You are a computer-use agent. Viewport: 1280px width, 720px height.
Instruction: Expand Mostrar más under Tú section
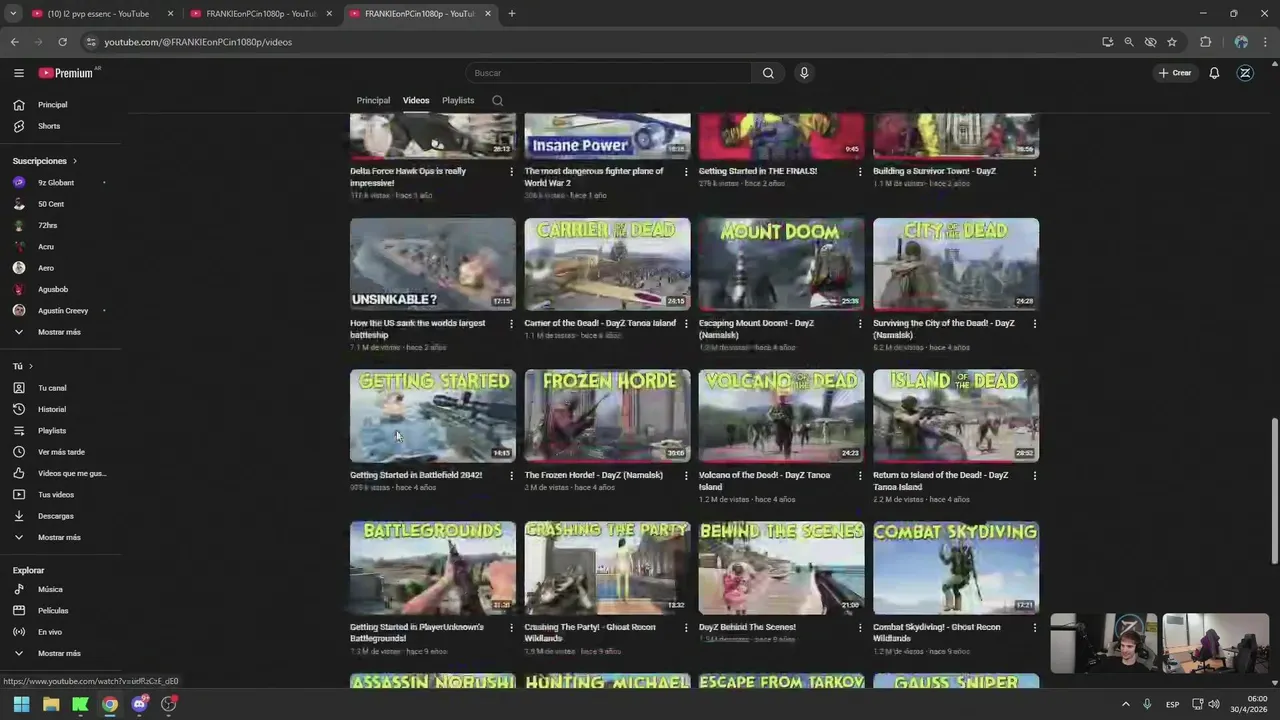pos(60,538)
